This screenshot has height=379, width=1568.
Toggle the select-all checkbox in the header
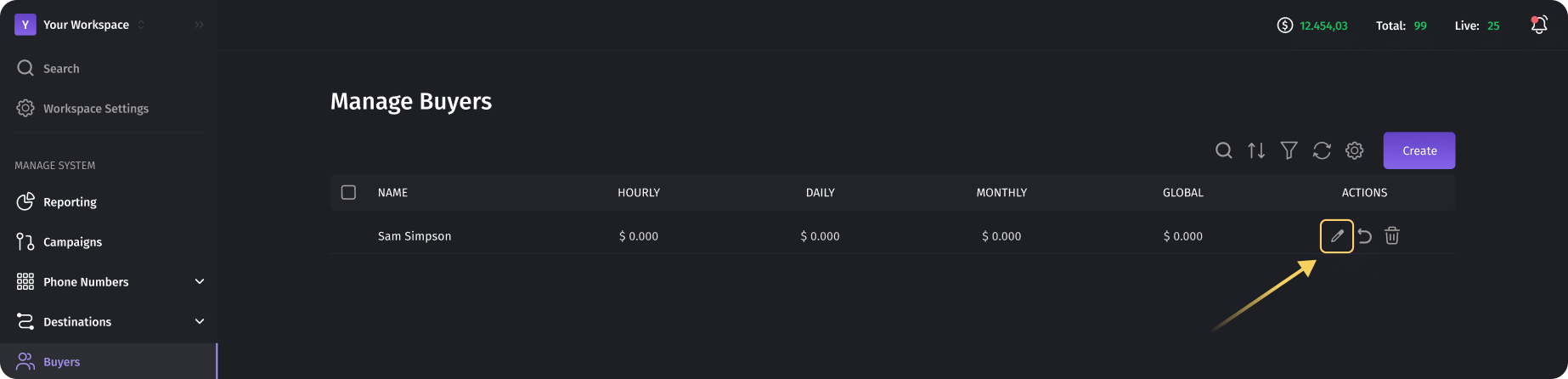348,192
